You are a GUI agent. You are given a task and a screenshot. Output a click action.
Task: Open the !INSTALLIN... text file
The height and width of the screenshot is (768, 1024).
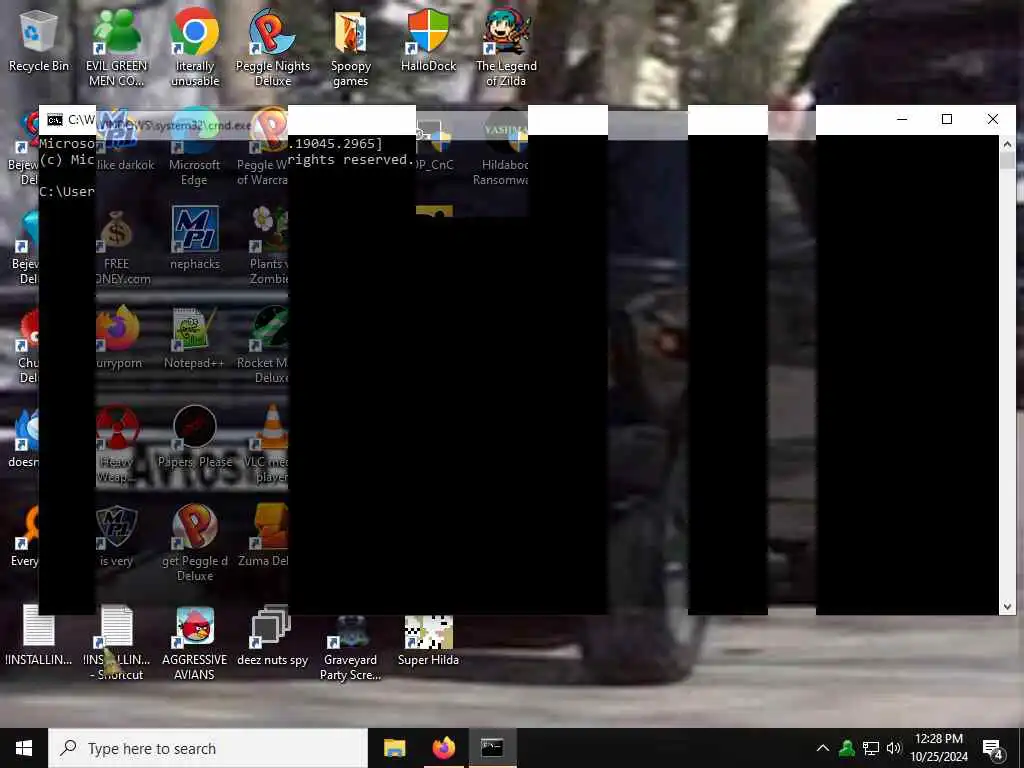tap(39, 635)
